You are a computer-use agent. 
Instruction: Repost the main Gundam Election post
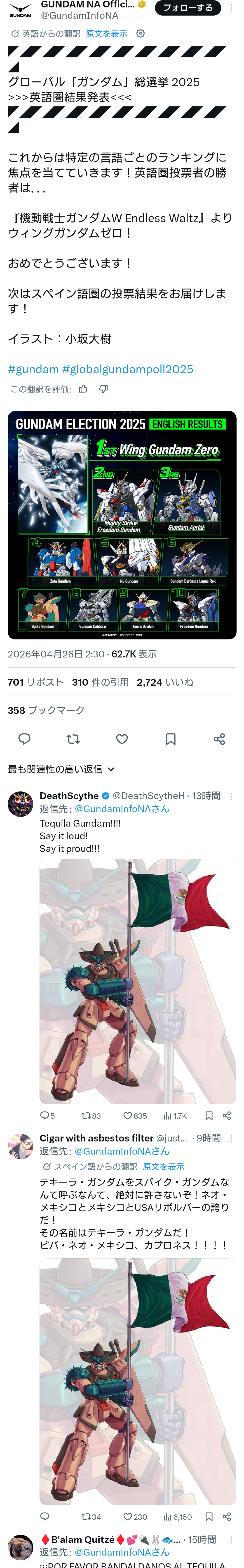[x=73, y=739]
